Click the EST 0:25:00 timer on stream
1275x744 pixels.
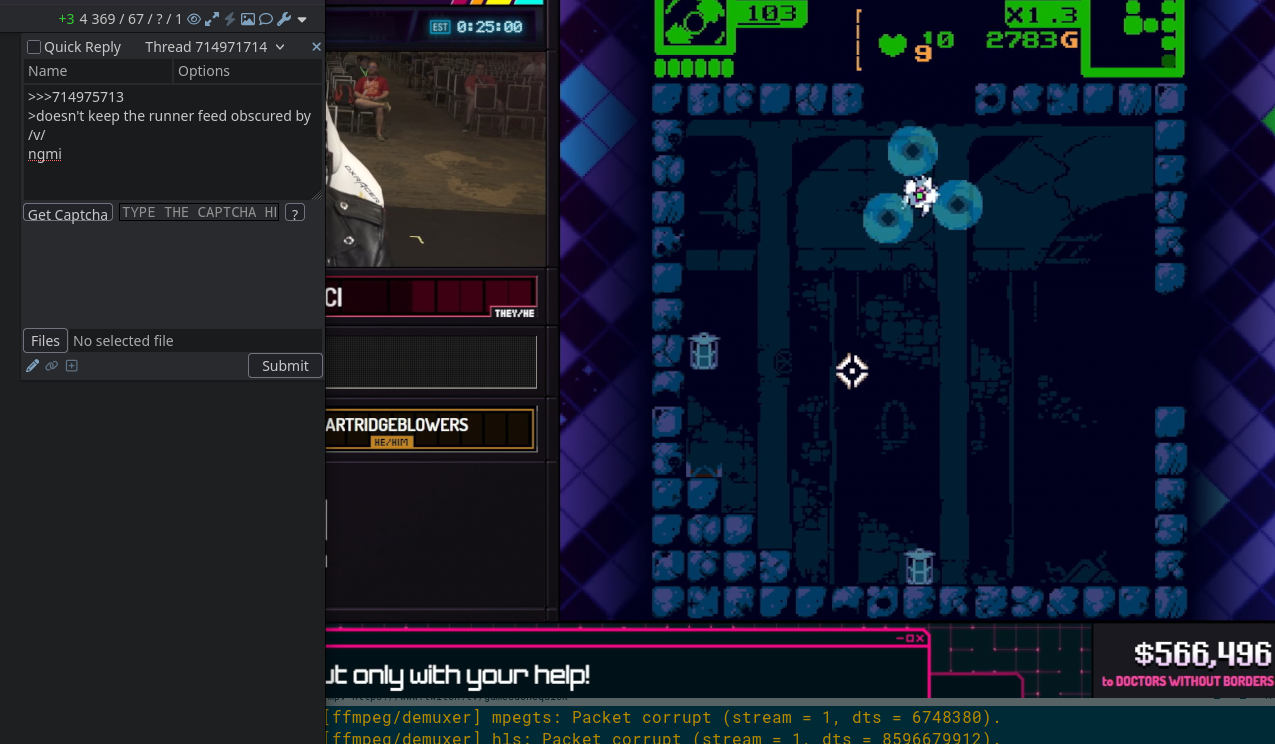tap(477, 27)
